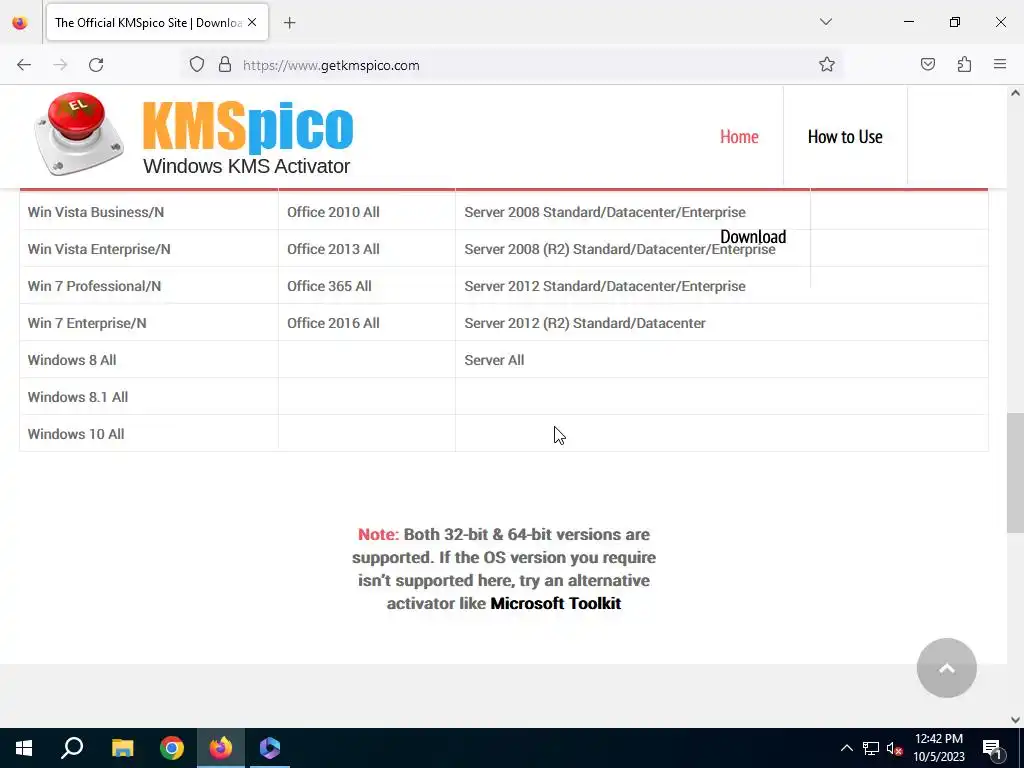The height and width of the screenshot is (768, 1024).
Task: Click the scrollbar up arrow
Action: click(1015, 93)
